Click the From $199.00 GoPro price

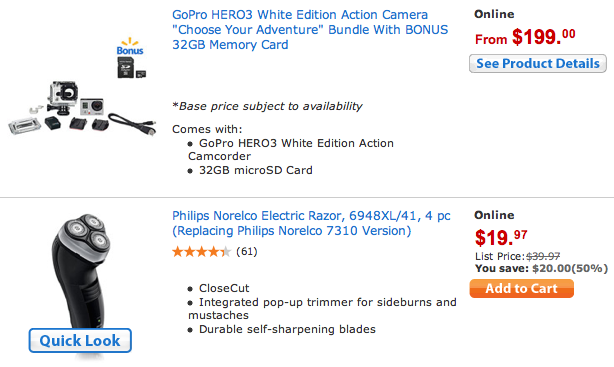tap(525, 37)
